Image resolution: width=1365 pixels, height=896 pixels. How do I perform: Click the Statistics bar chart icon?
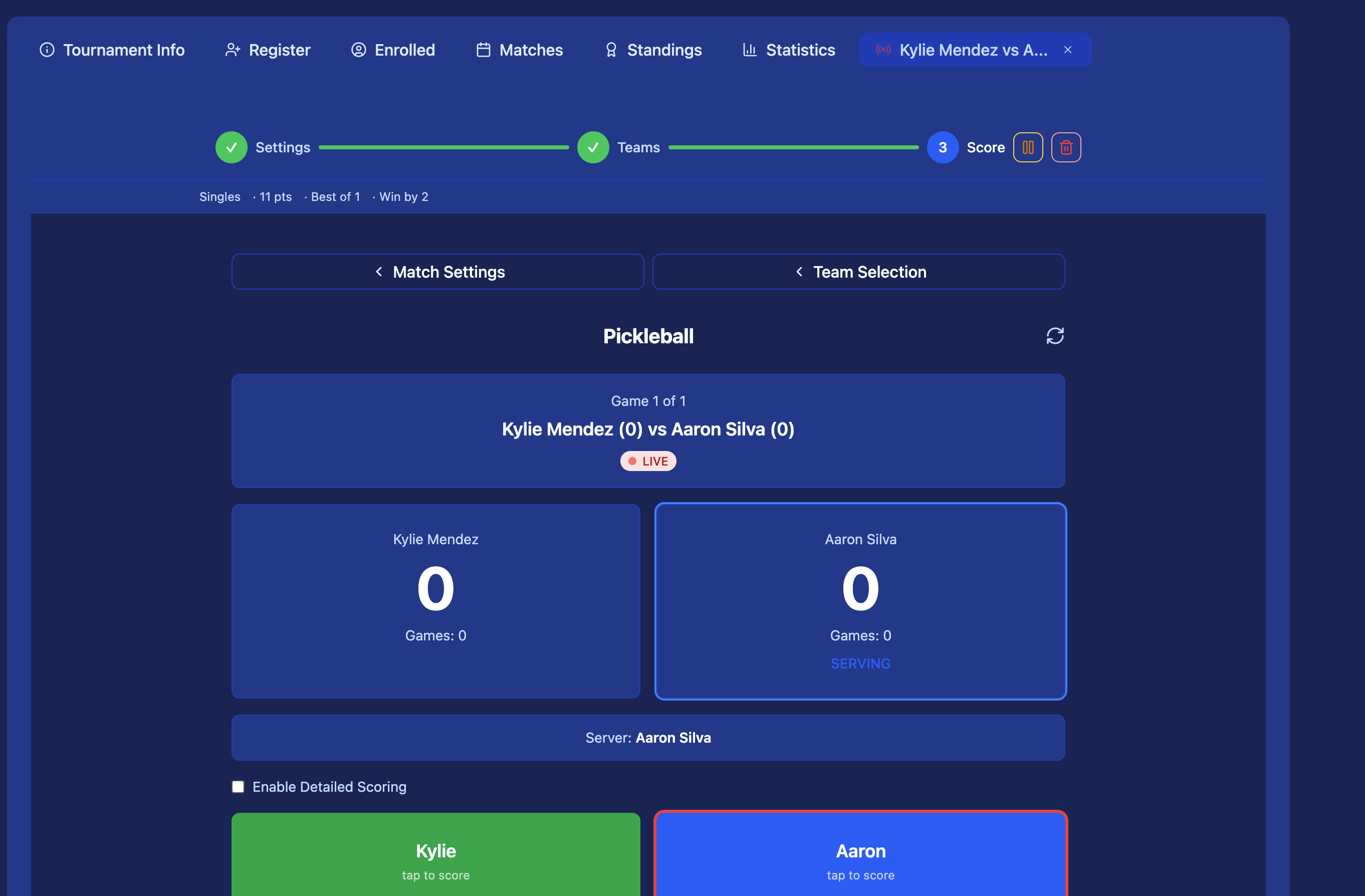click(x=750, y=50)
